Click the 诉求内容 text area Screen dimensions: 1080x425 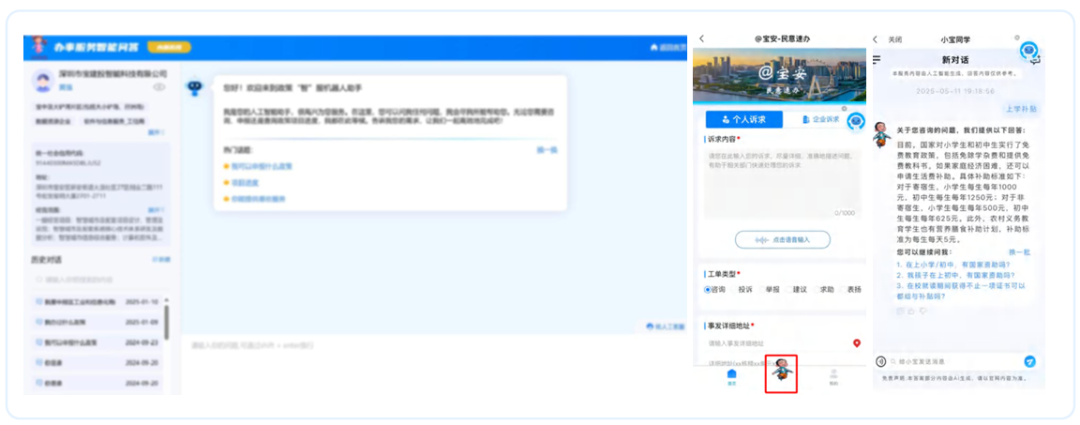click(782, 184)
